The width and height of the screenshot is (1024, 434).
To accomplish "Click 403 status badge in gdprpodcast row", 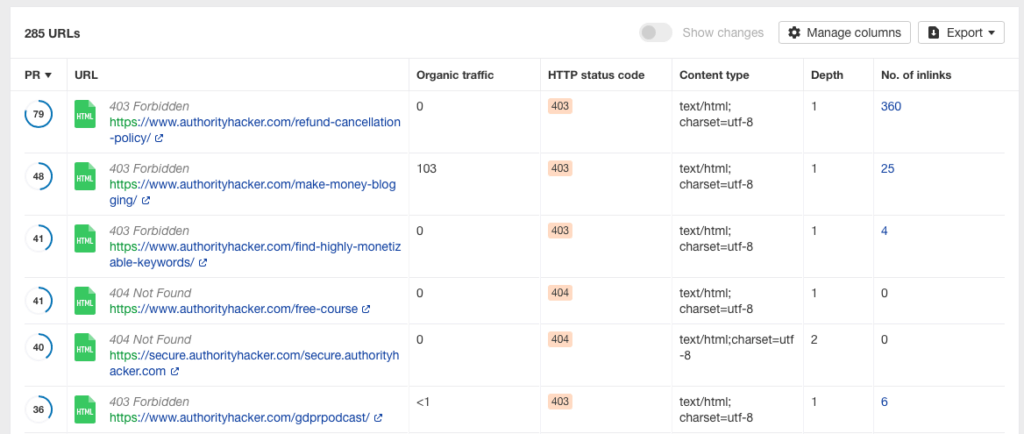I will [560, 401].
